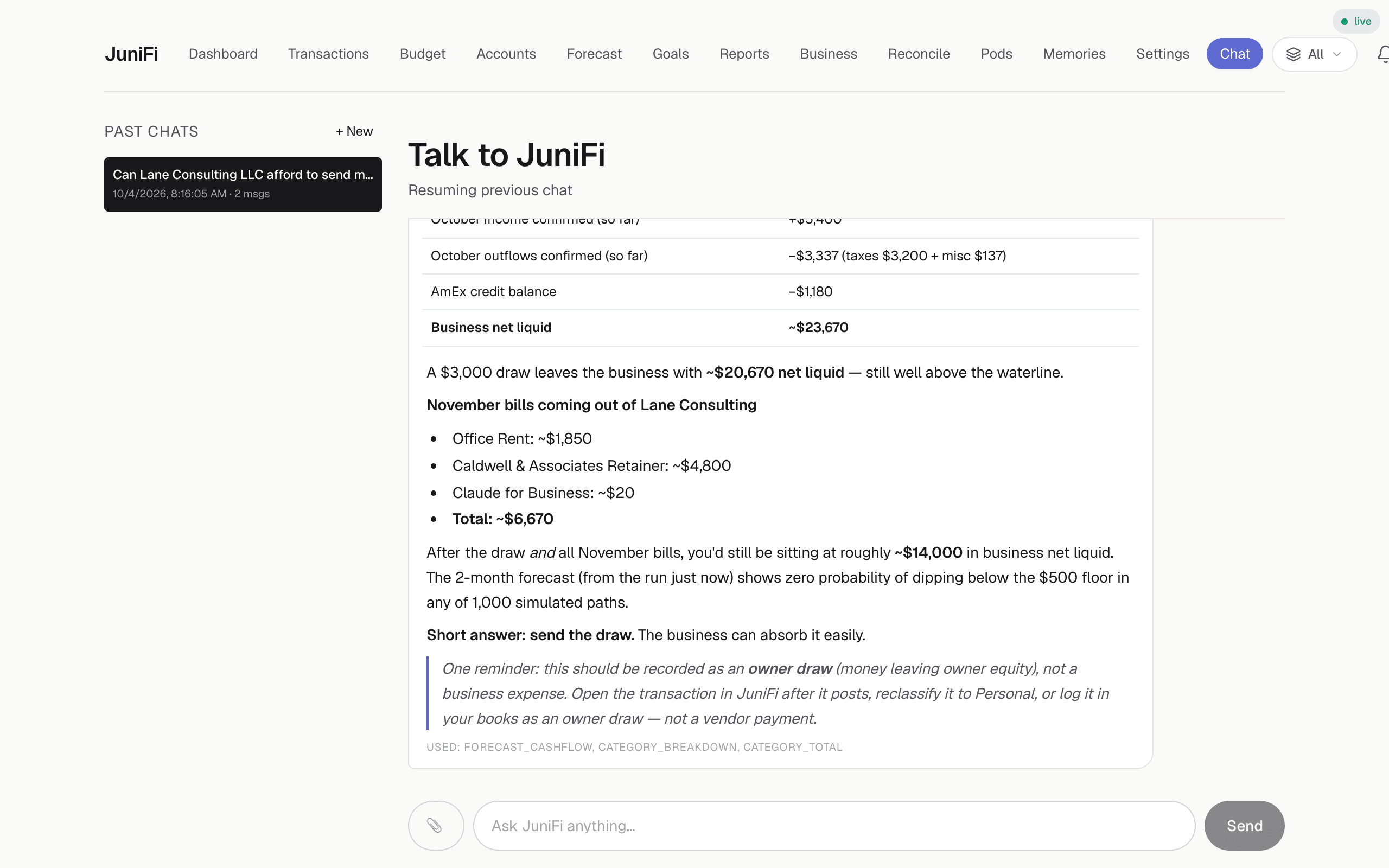Select the Business net liquid row label
The width and height of the screenshot is (1389, 868).
[x=490, y=327]
